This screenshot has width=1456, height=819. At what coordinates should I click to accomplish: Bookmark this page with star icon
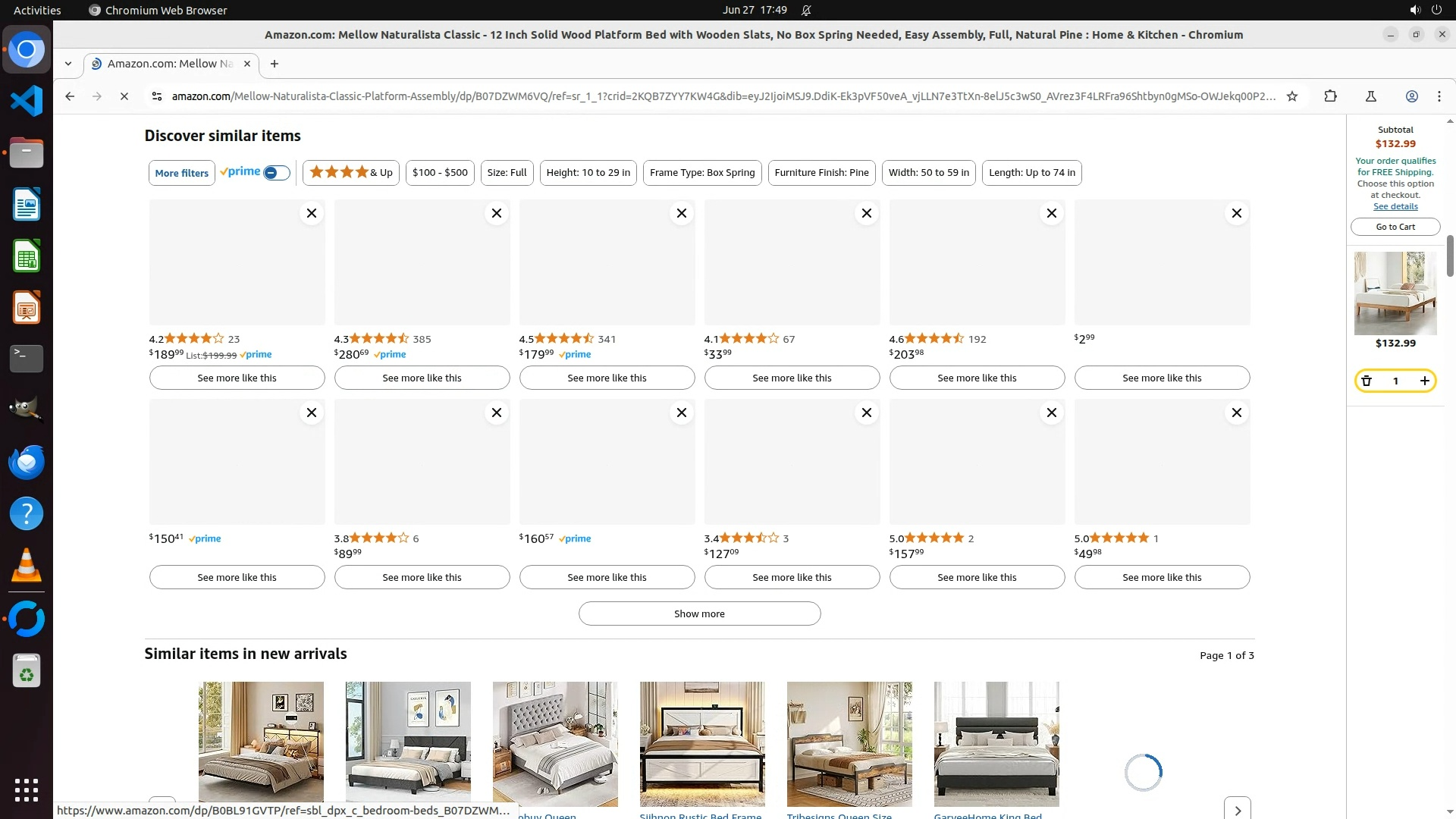pos(1292,96)
